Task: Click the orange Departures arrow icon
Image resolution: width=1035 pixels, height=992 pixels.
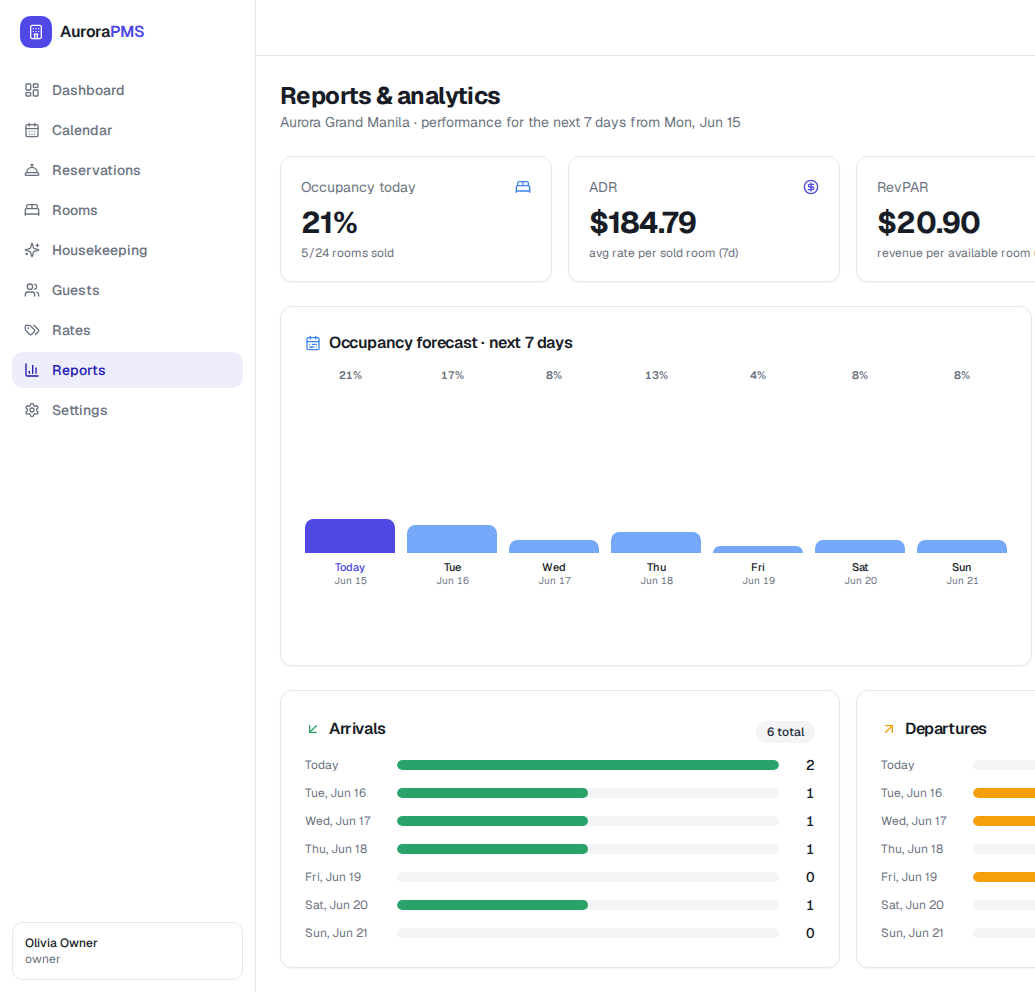Action: pos(888,729)
